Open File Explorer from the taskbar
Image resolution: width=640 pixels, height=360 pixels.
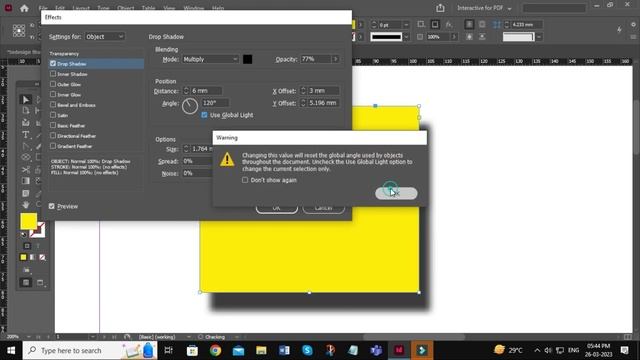tap(261, 350)
